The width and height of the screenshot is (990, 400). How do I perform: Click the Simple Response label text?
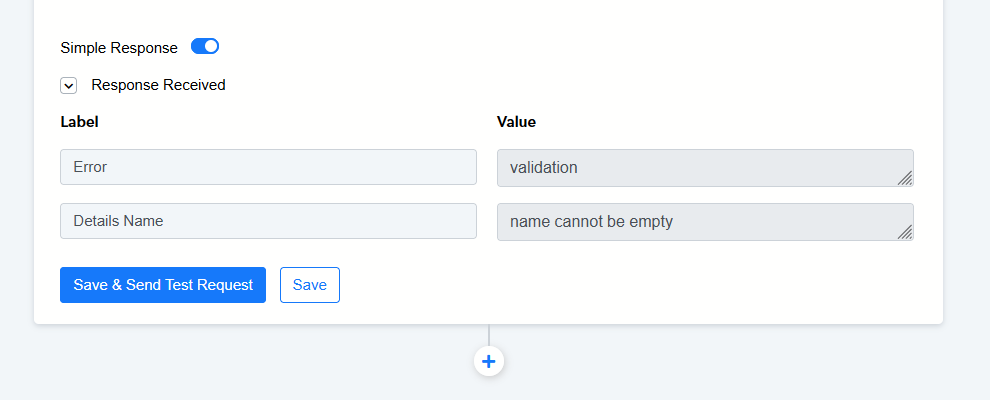pyautogui.click(x=119, y=47)
